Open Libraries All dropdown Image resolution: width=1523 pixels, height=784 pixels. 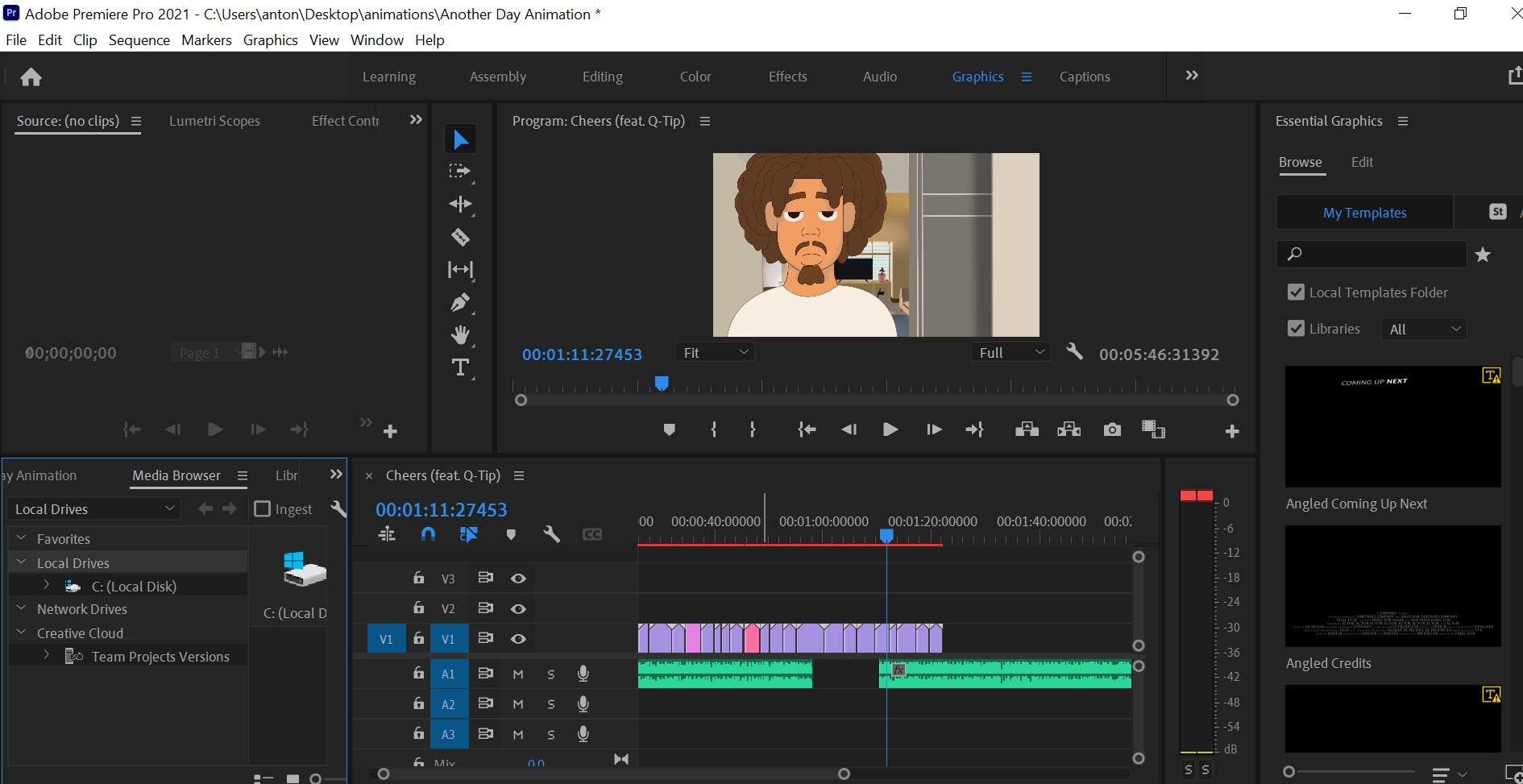(1424, 329)
